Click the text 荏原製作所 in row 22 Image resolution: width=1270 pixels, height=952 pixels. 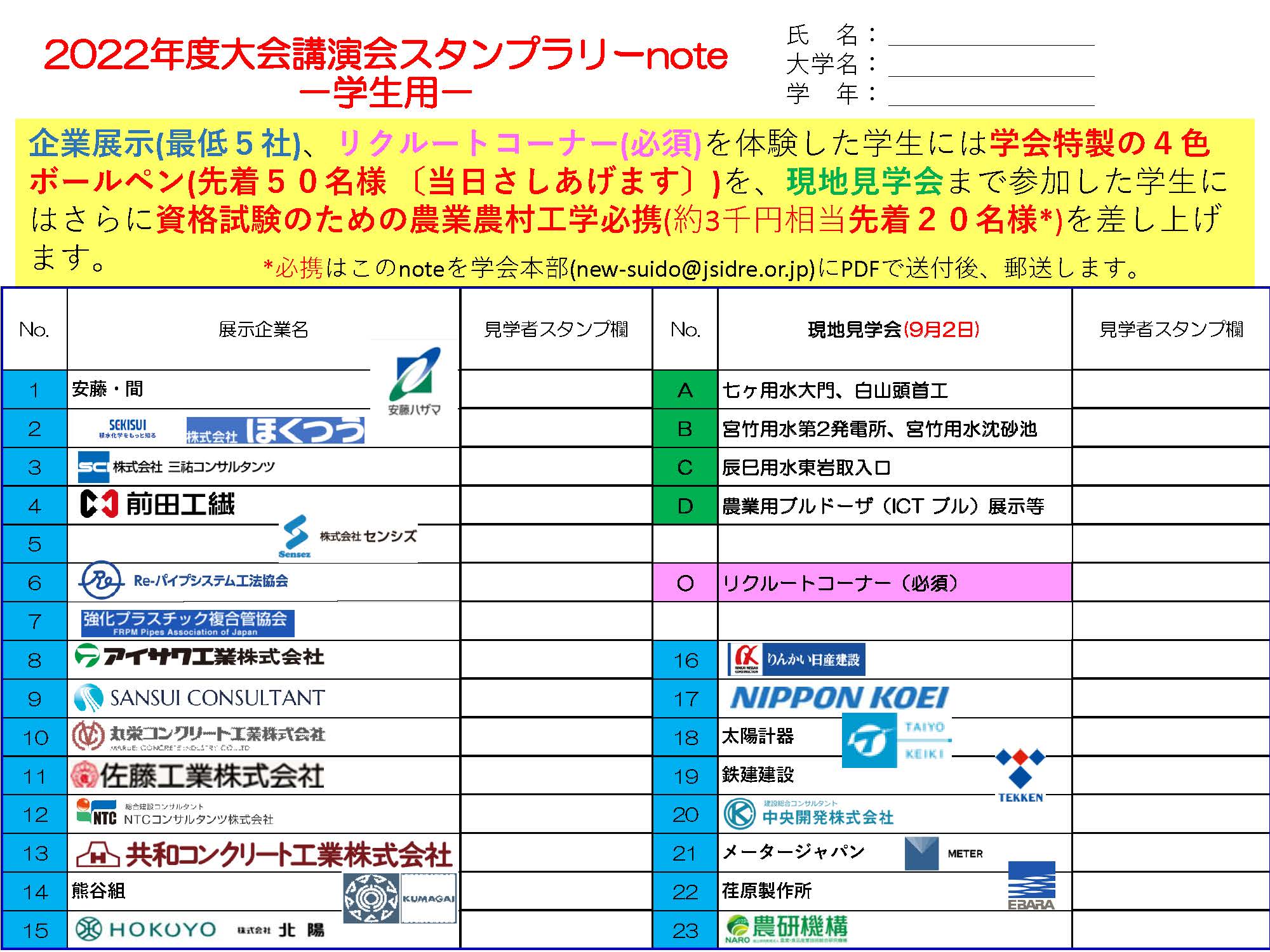click(767, 890)
